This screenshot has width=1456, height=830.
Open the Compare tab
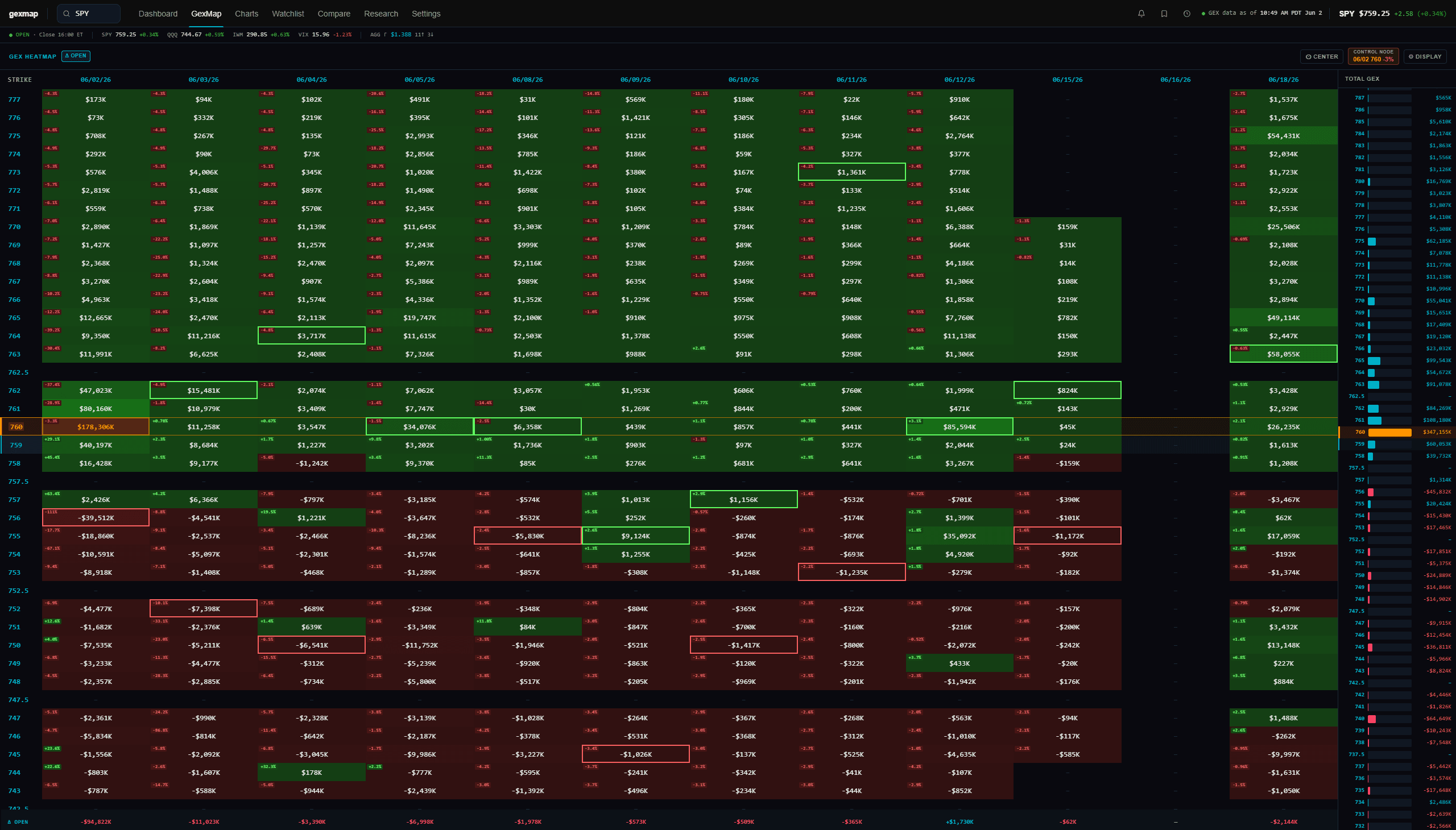tap(334, 14)
